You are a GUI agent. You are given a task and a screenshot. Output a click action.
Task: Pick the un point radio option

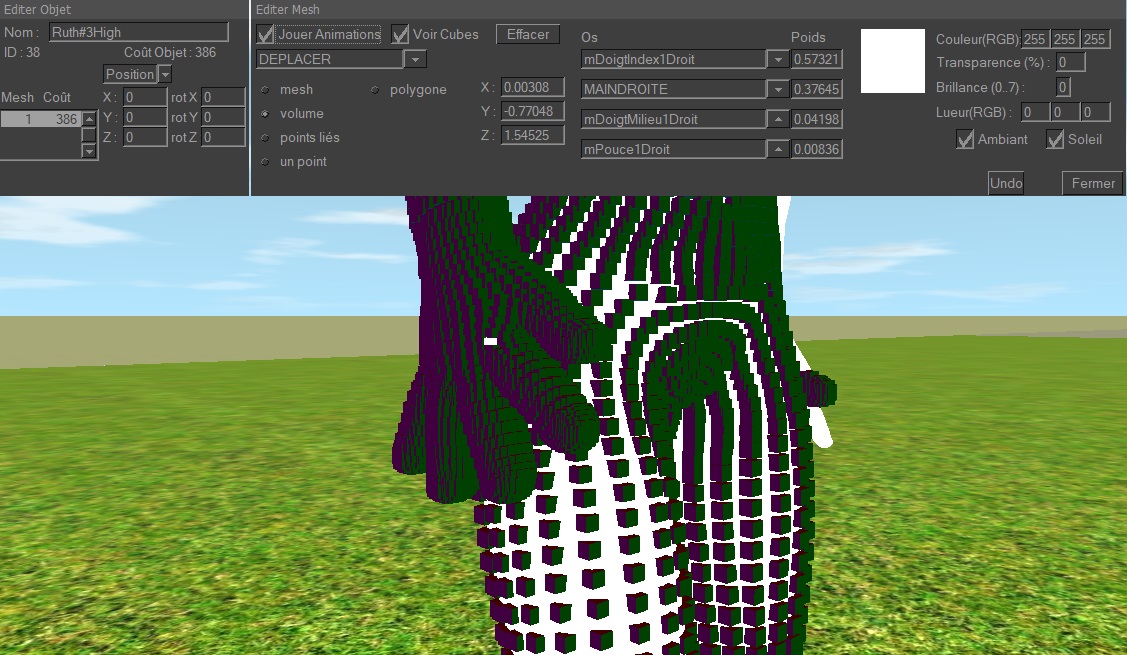pyautogui.click(x=265, y=162)
